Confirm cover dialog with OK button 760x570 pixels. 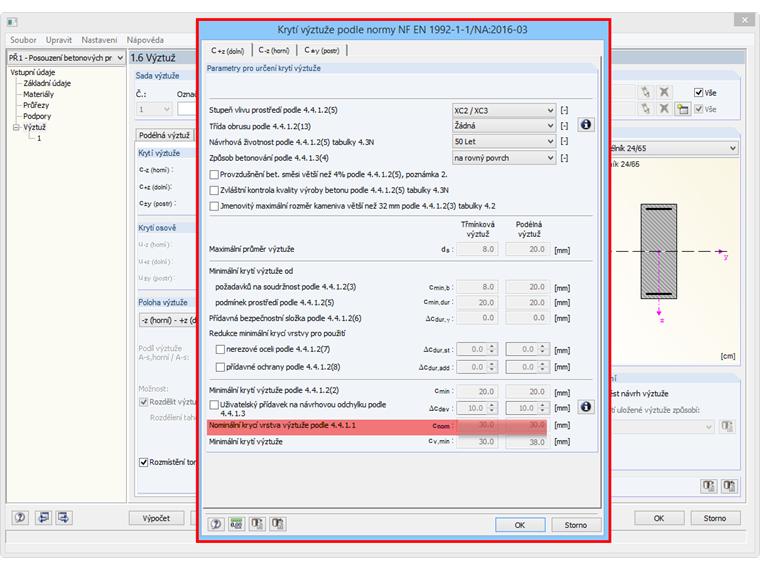tap(520, 525)
